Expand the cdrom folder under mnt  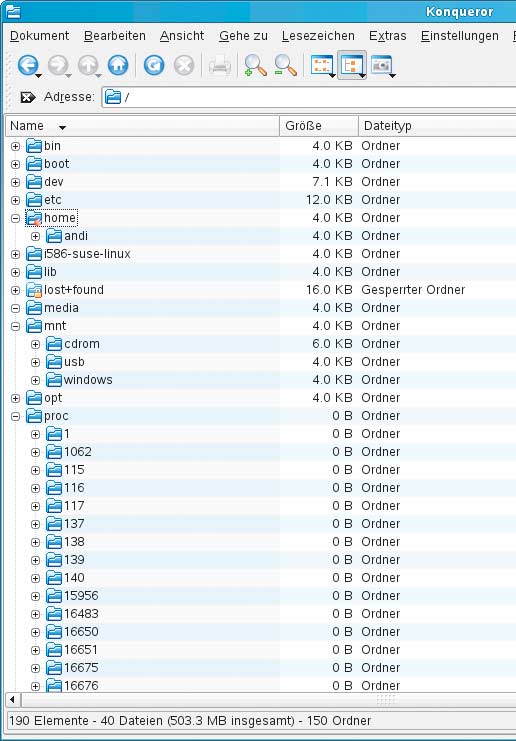(x=35, y=344)
